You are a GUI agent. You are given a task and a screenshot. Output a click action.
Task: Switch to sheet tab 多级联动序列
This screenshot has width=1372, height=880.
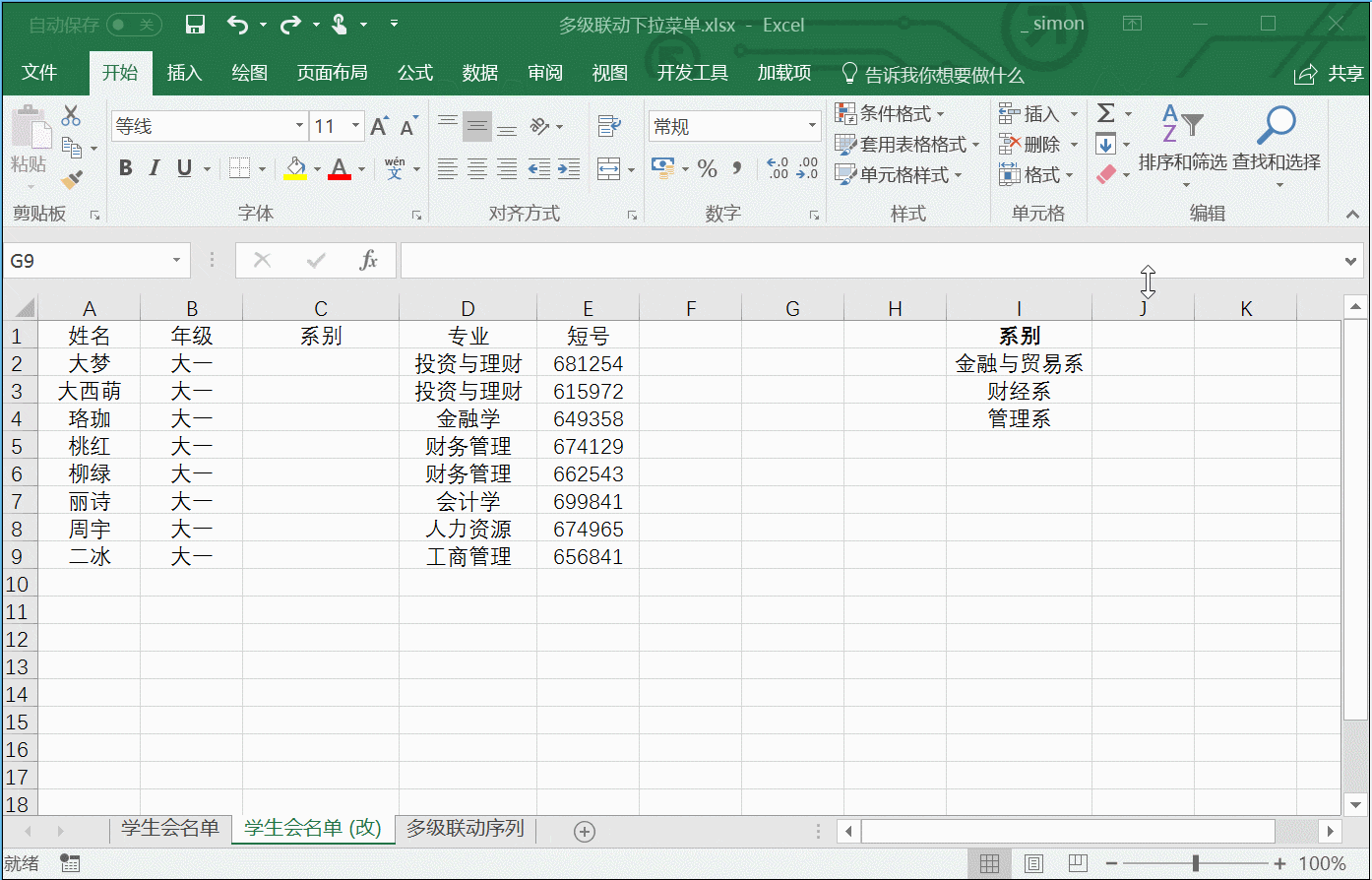coord(466,828)
